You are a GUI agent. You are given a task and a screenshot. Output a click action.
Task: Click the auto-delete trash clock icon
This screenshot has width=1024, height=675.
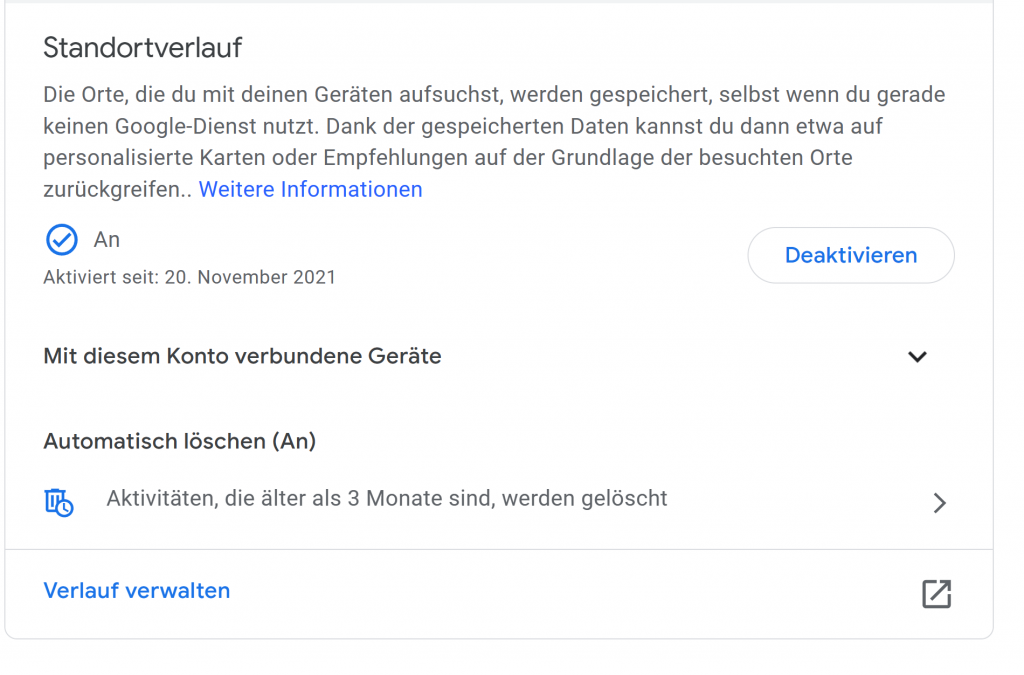(59, 503)
